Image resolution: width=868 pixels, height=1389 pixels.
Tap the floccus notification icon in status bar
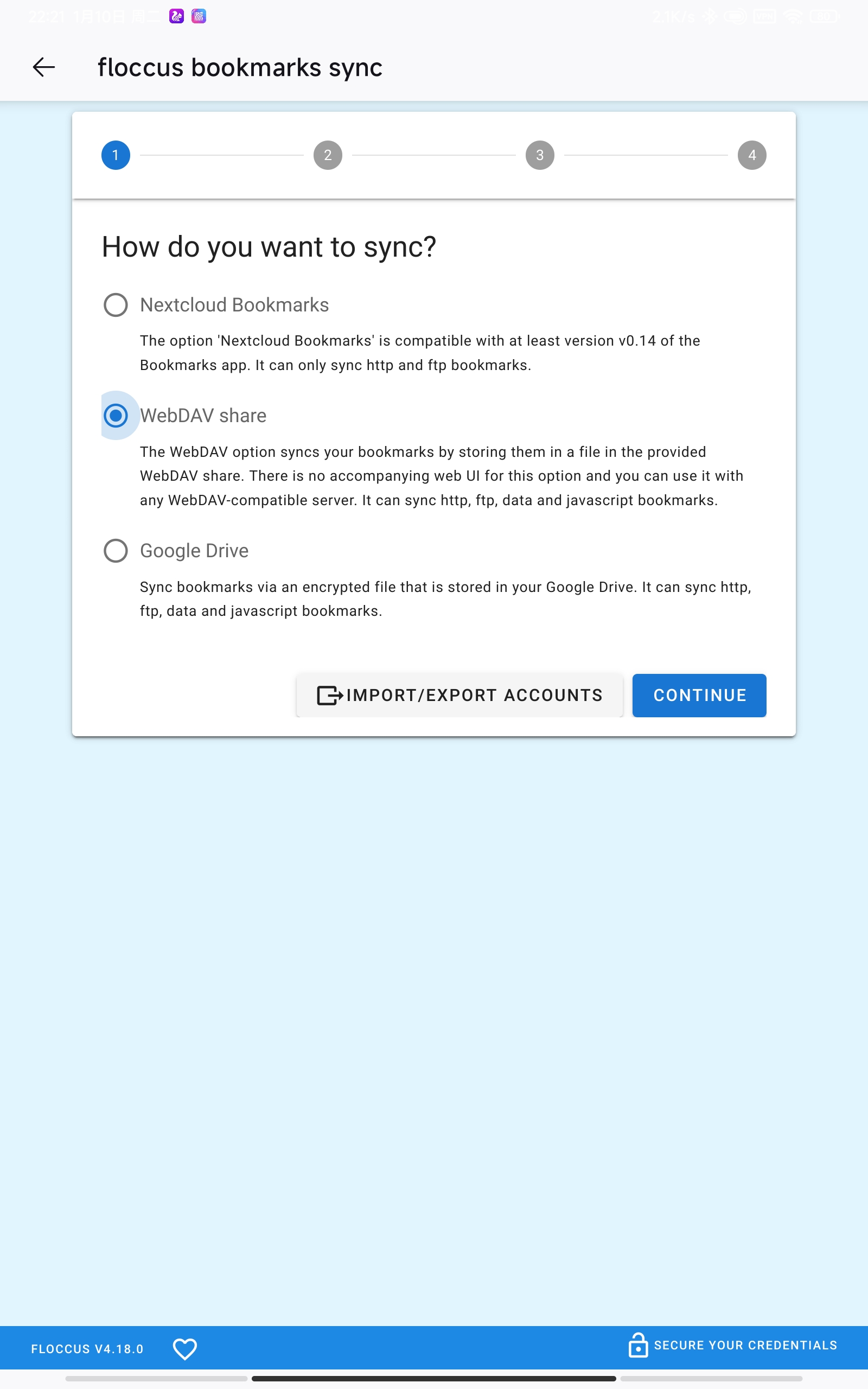click(x=199, y=16)
